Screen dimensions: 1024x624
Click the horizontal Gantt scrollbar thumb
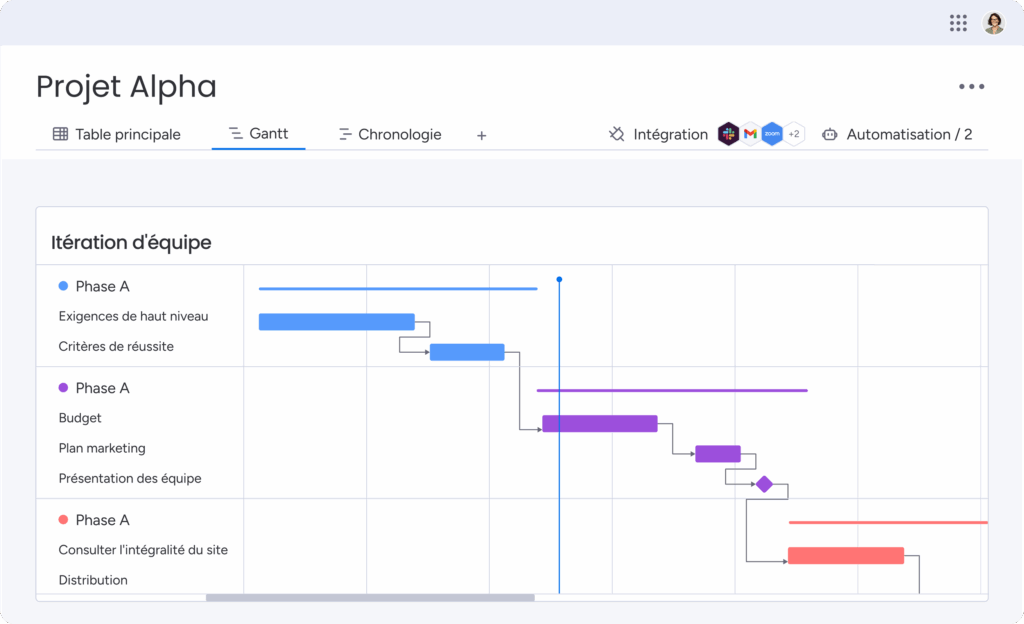[x=370, y=597]
